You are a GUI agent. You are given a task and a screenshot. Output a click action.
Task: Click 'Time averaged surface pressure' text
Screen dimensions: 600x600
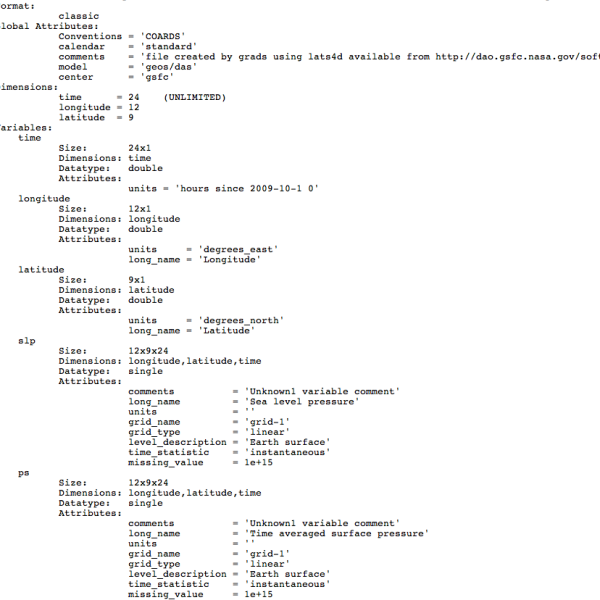click(x=336, y=533)
